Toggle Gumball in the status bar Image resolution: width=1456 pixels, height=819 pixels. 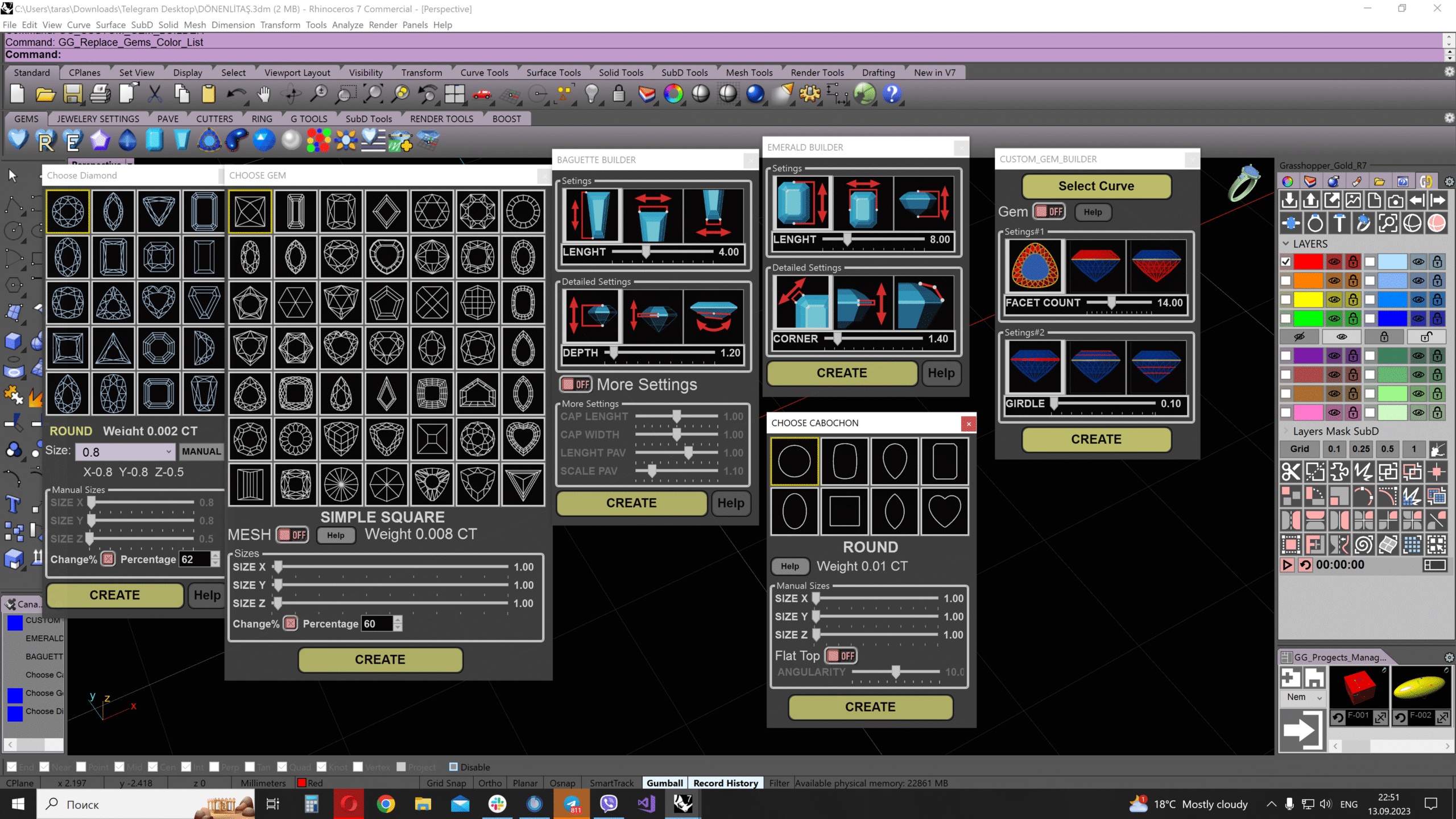[x=664, y=783]
